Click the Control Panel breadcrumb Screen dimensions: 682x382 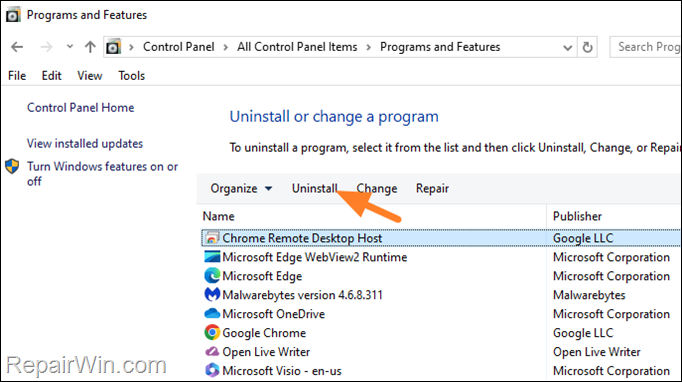pos(178,47)
